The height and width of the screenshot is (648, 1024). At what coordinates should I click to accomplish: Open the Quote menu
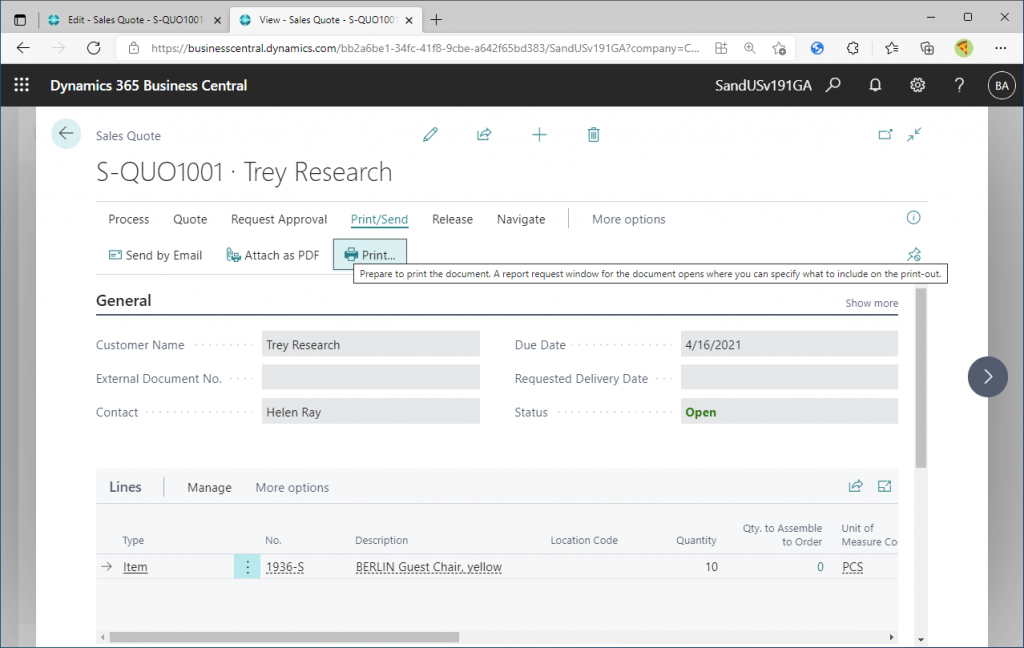coord(190,219)
